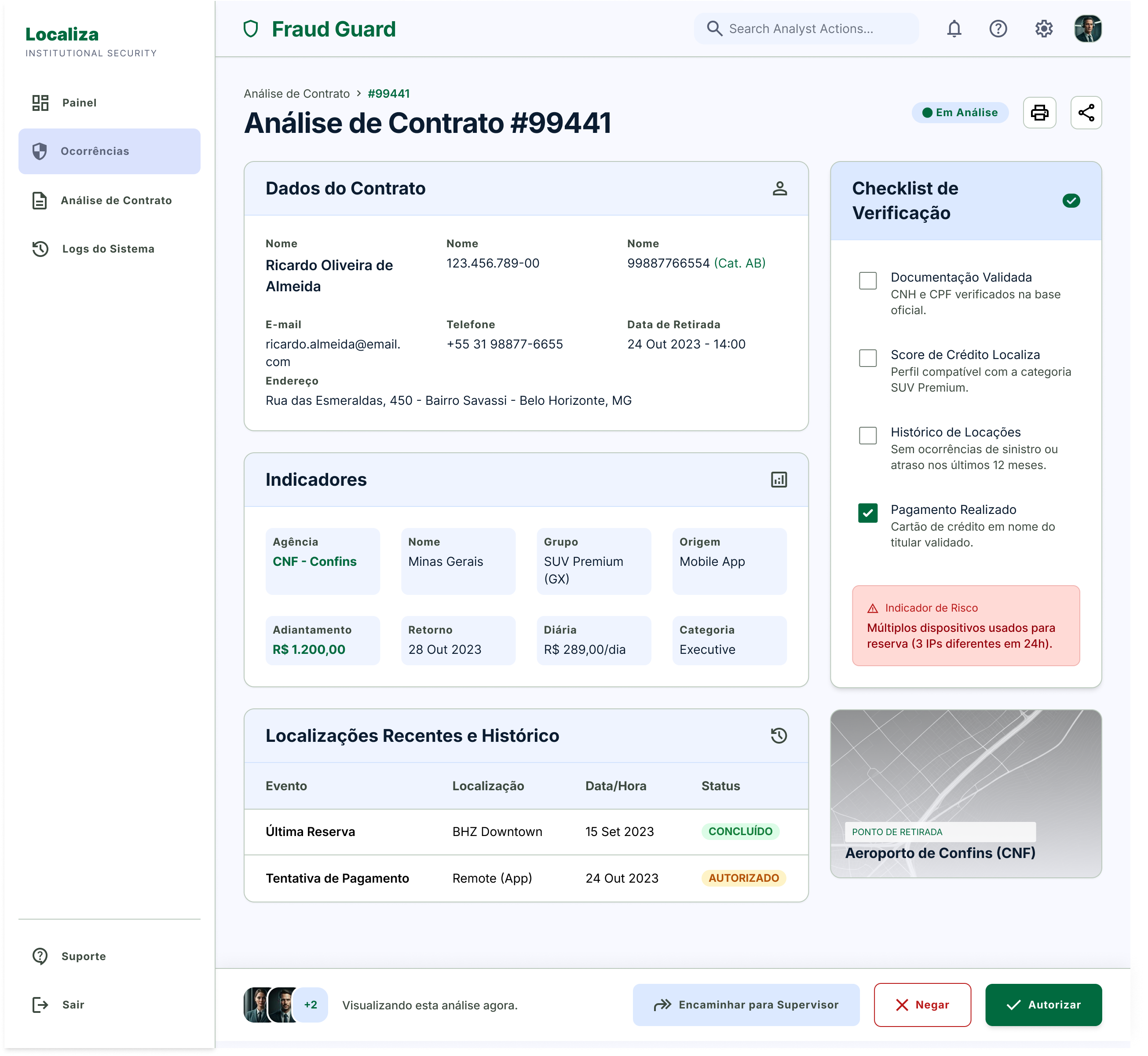The height and width of the screenshot is (1056, 1148).
Task: Click the AUTORIZADO status badge
Action: point(744,878)
